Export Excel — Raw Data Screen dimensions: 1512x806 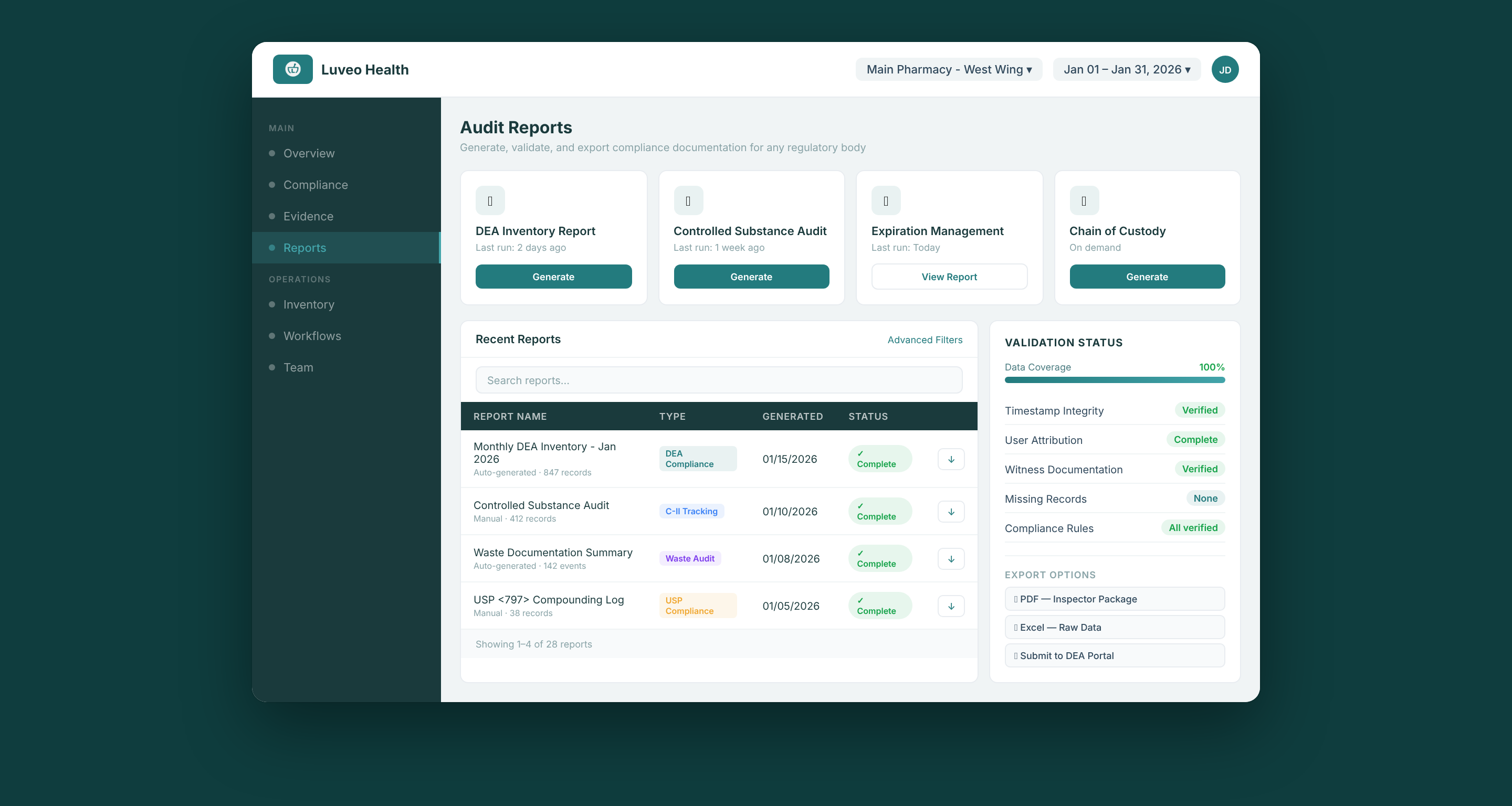click(1115, 627)
